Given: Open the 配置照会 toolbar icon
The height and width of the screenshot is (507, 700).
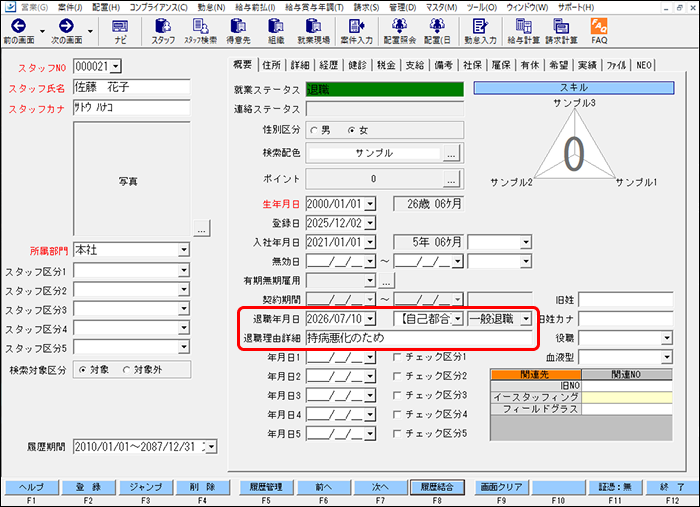Looking at the screenshot, I should click(x=400, y=31).
